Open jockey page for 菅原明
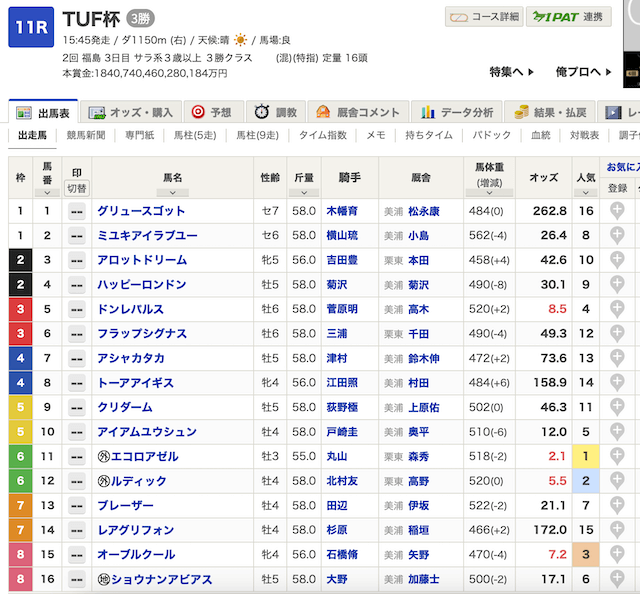Image resolution: width=640 pixels, height=594 pixels. coord(342,309)
